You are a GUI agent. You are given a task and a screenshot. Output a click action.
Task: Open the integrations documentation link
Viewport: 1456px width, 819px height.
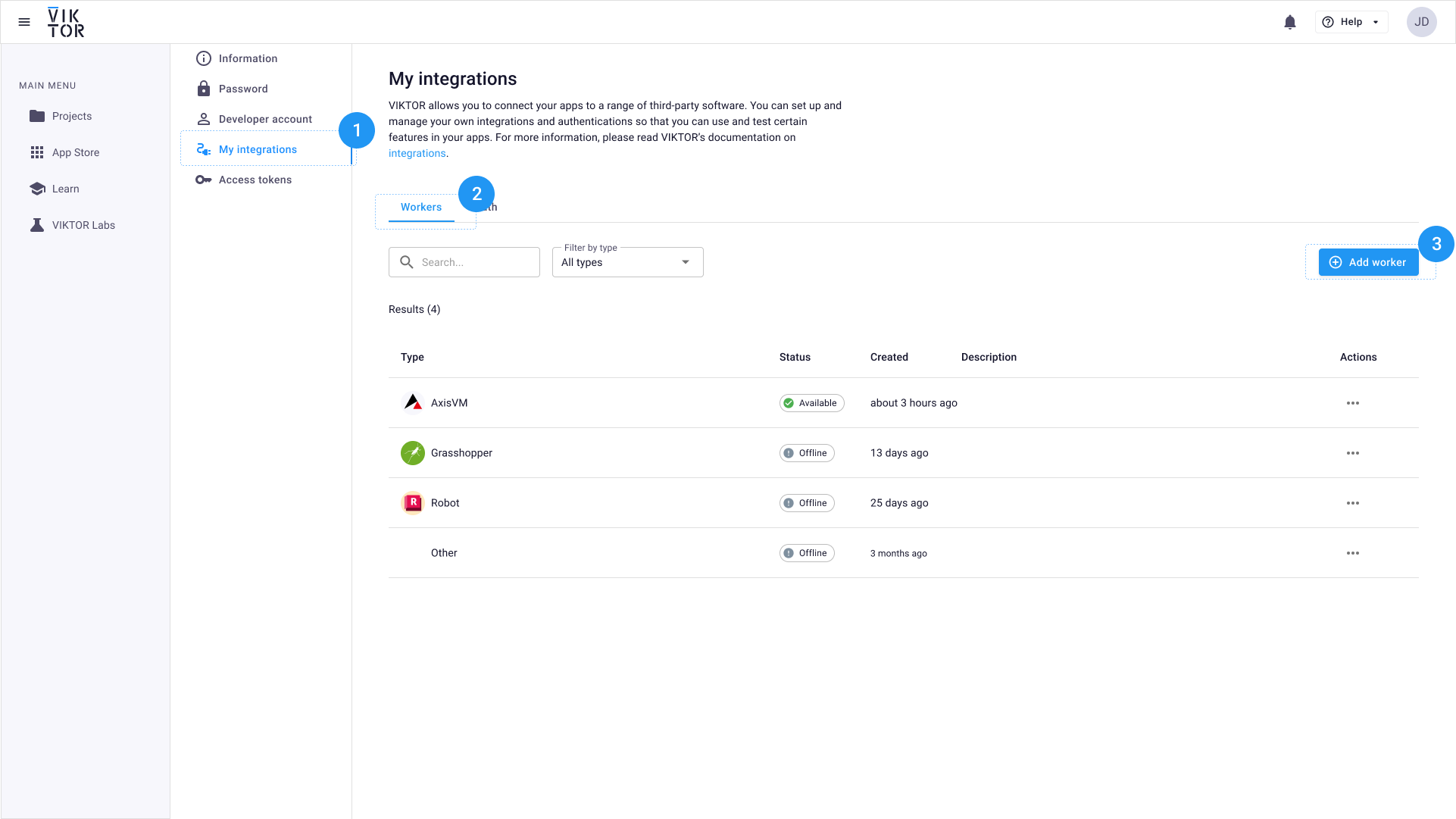coord(417,153)
